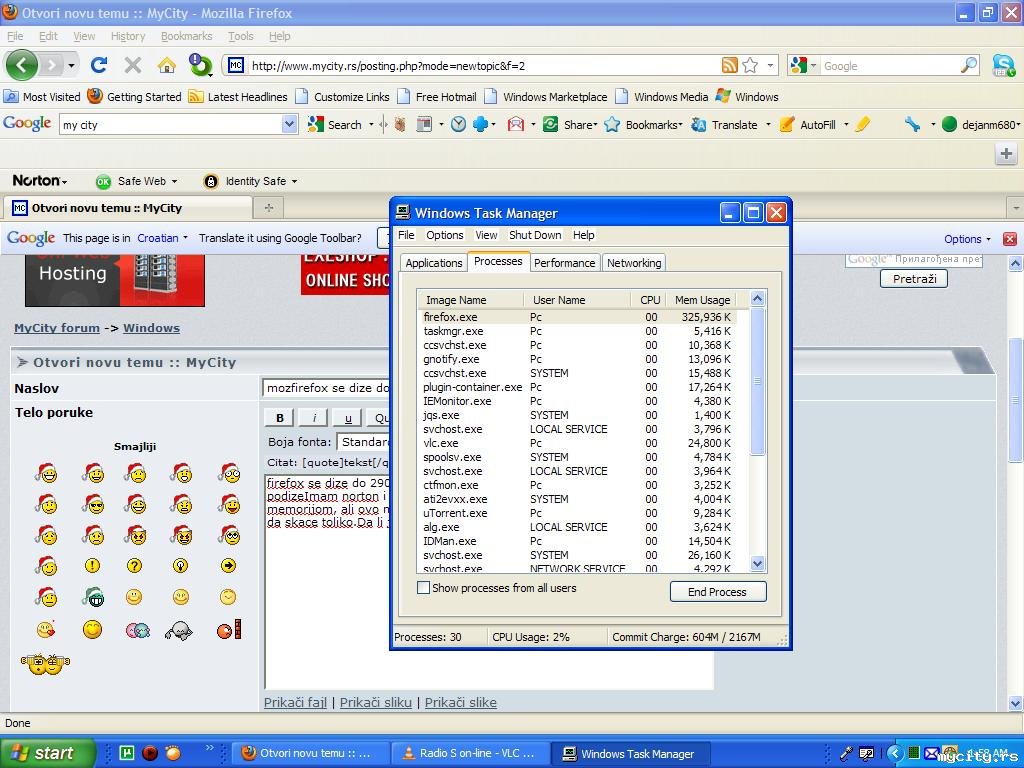Click the right arrow smiley
Image resolution: width=1024 pixels, height=768 pixels.
(x=228, y=566)
